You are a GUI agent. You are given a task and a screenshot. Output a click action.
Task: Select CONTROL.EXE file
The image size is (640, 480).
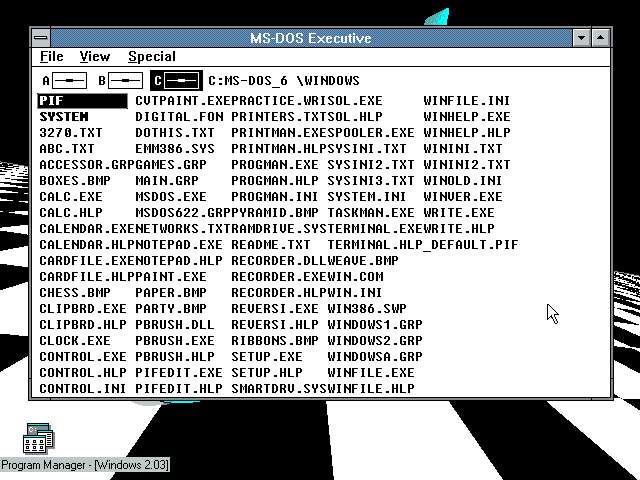pyautogui.click(x=83, y=356)
